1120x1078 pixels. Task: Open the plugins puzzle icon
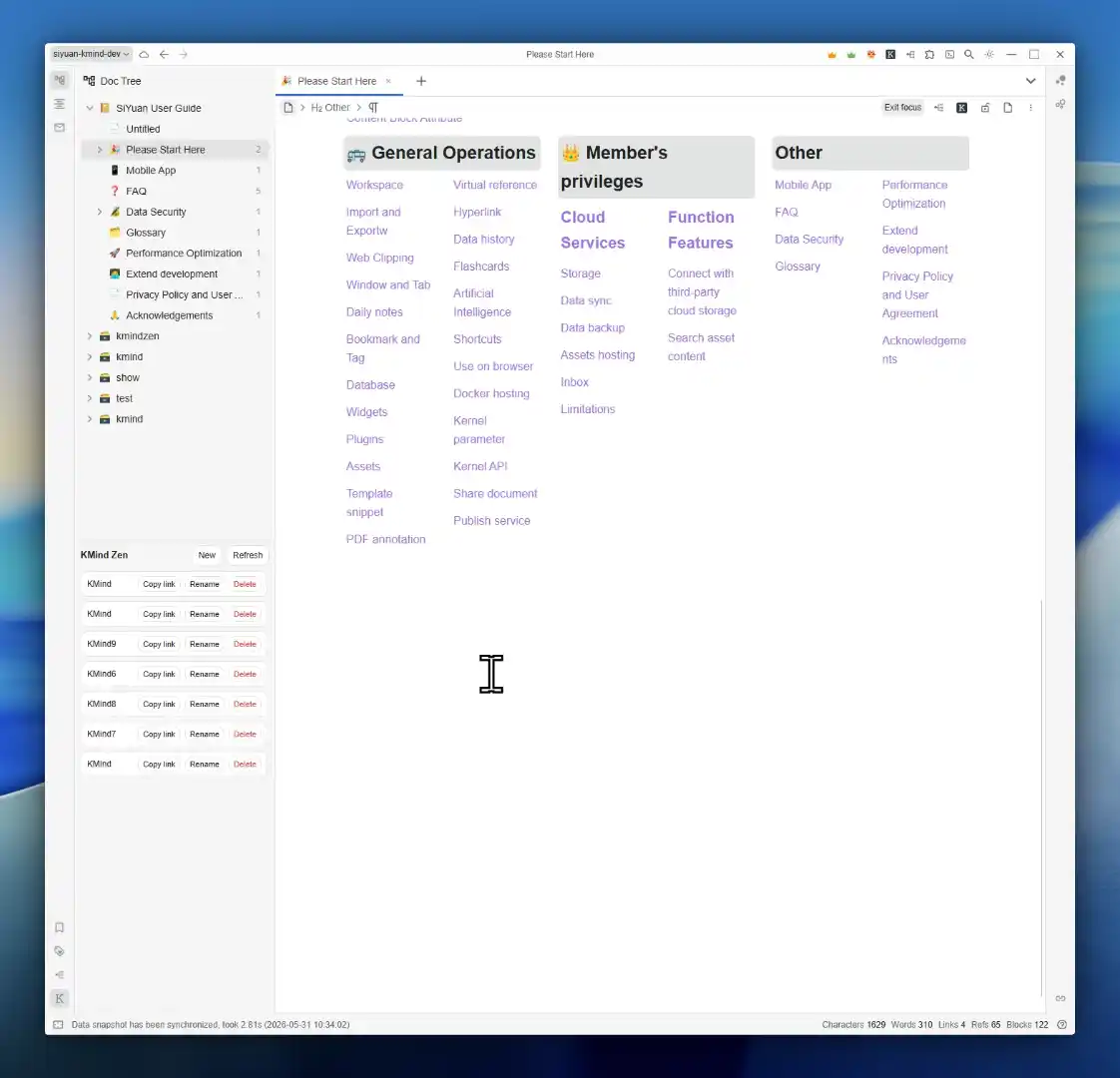[x=929, y=54]
